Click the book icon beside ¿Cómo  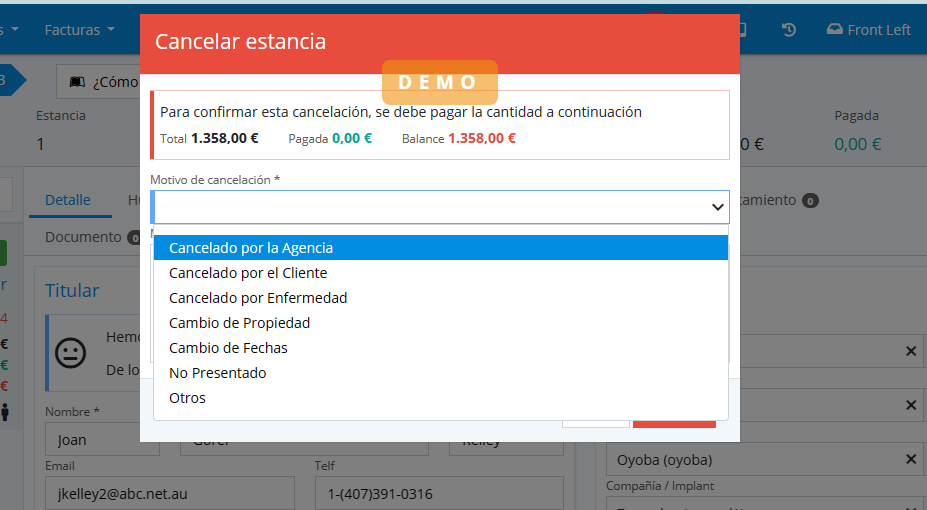coord(78,82)
